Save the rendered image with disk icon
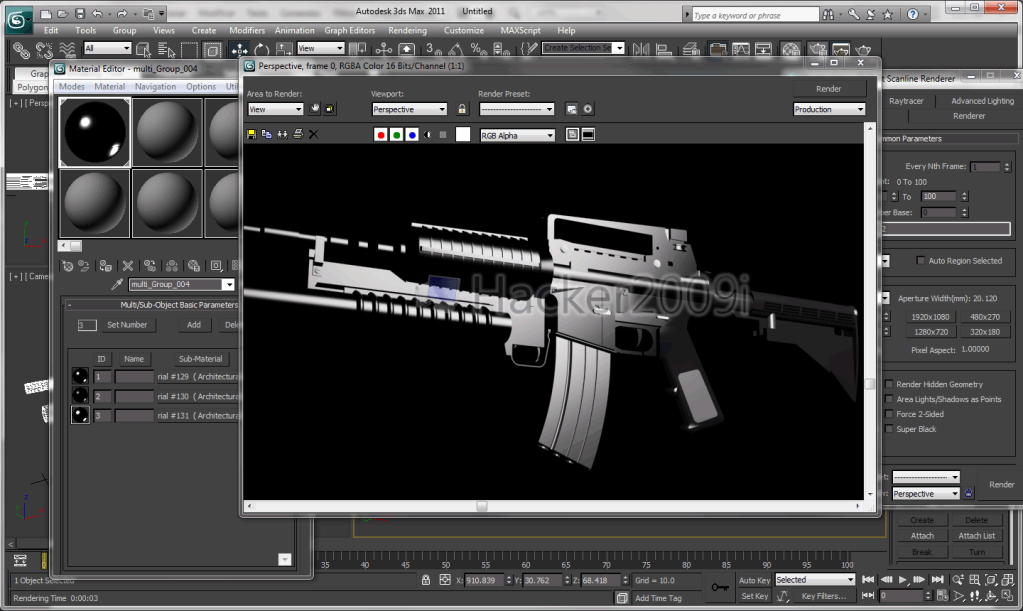Screen dimensions: 1023x611 click(251, 134)
